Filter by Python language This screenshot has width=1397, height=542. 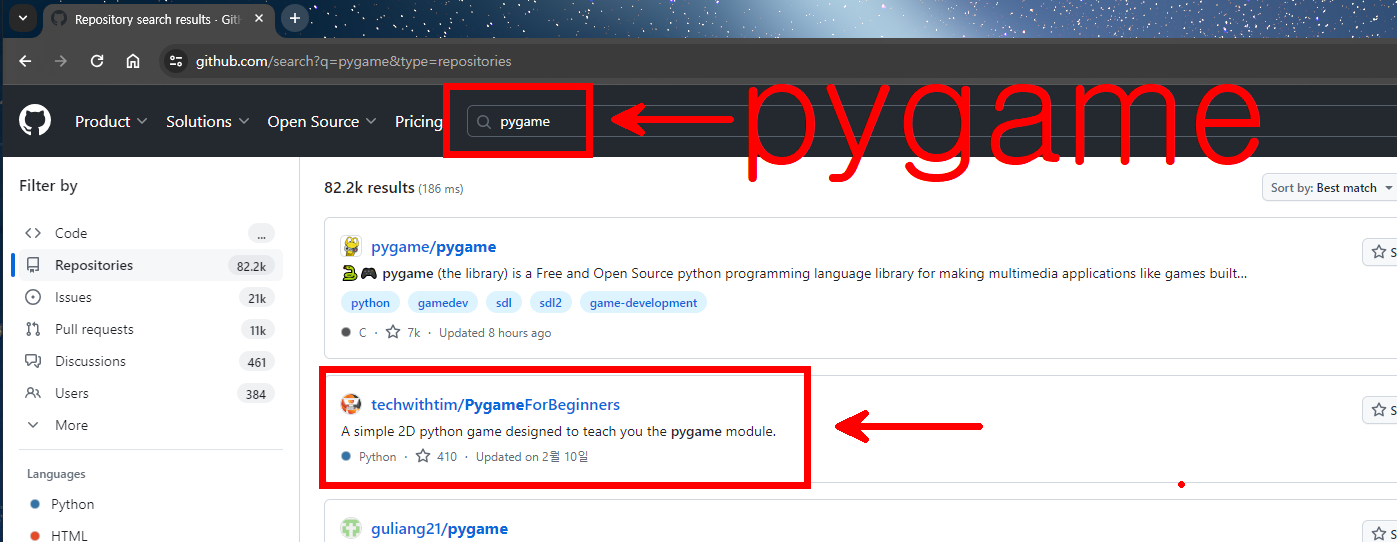[x=72, y=504]
